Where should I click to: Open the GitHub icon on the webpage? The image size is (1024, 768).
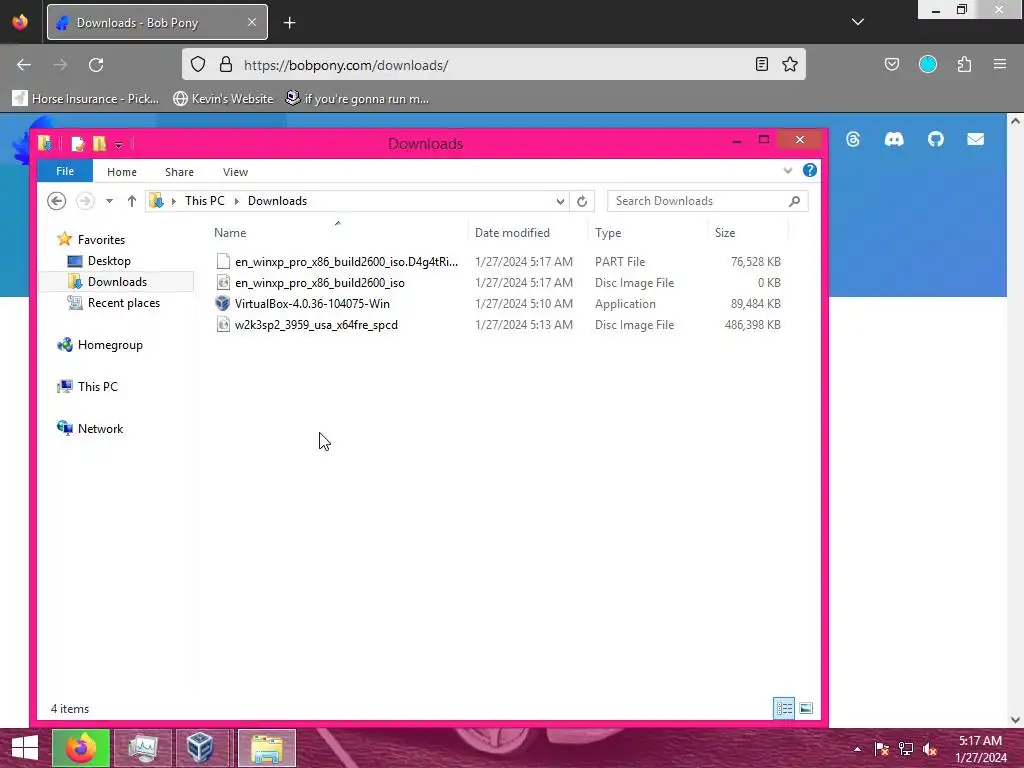pyautogui.click(x=936, y=139)
